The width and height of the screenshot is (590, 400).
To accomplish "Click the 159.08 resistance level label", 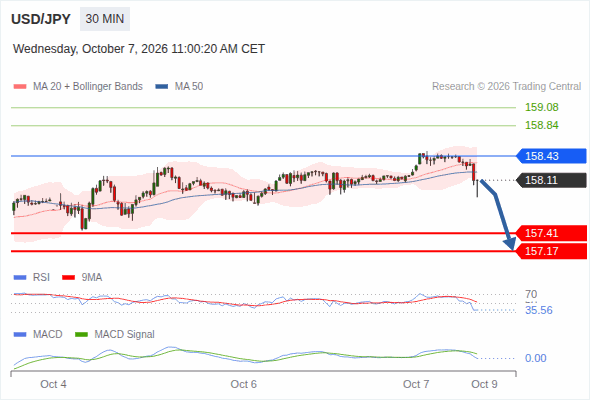I will click(542, 107).
